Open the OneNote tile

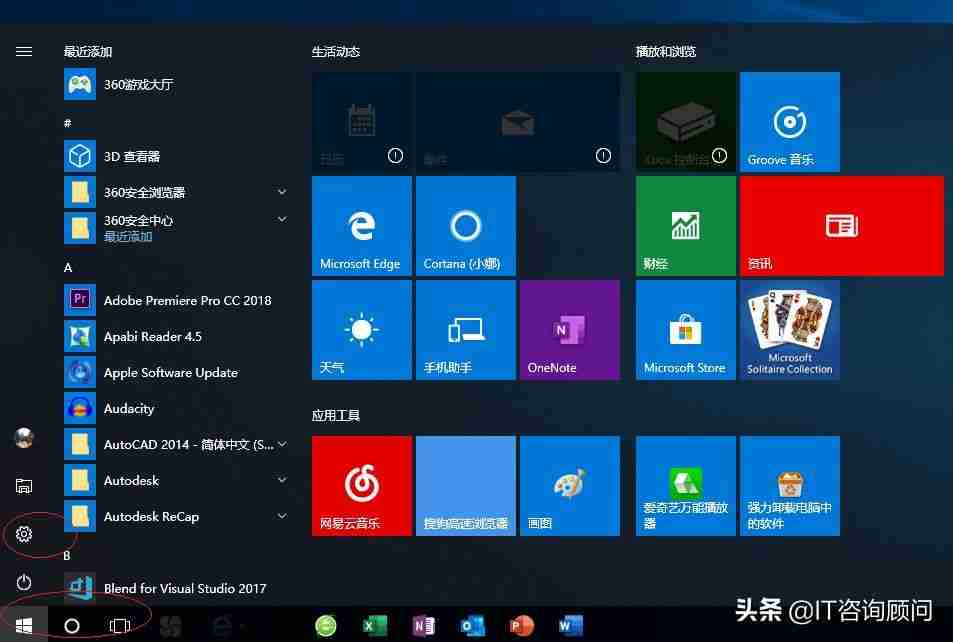point(569,330)
